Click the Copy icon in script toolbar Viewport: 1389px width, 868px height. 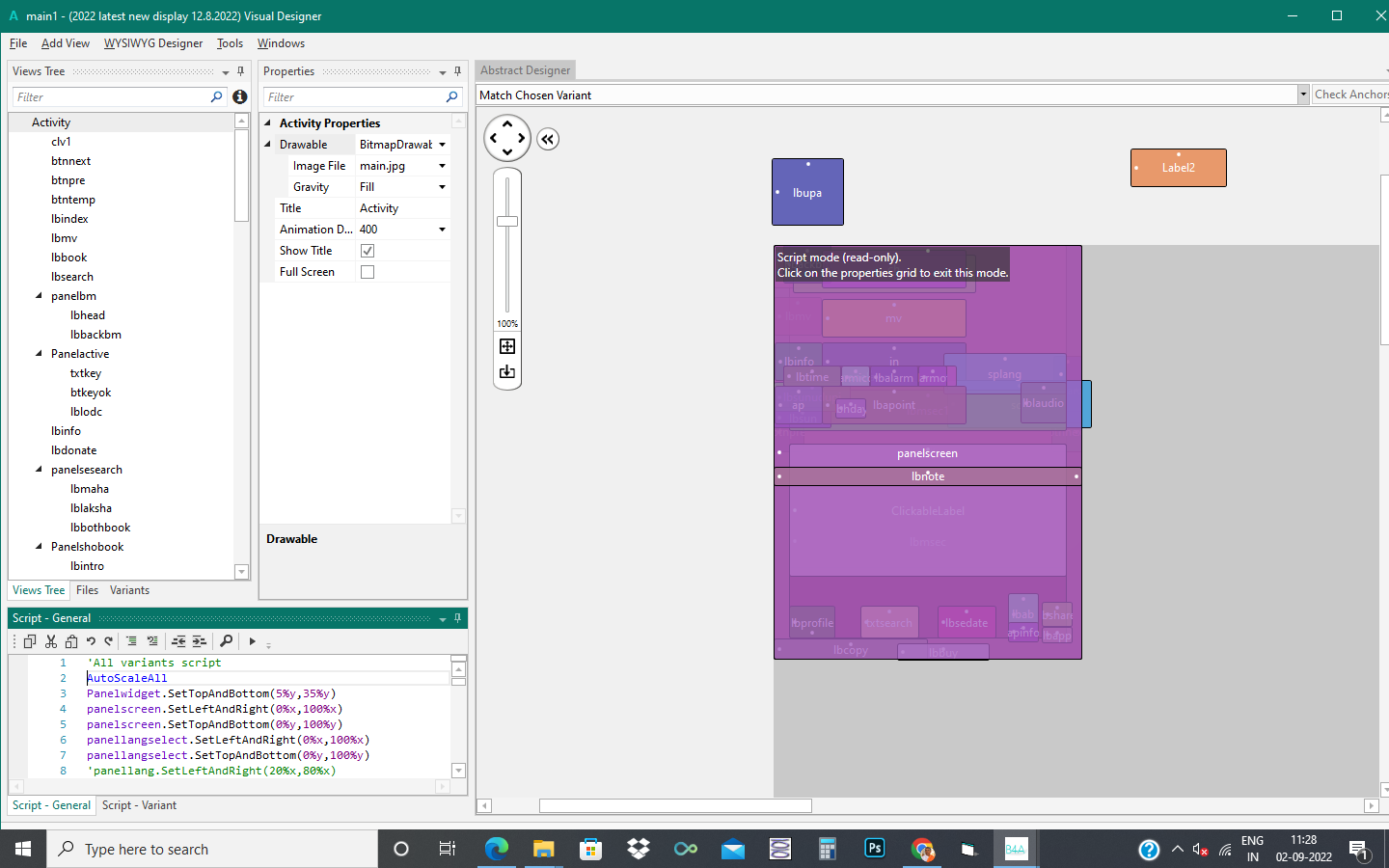[x=30, y=641]
